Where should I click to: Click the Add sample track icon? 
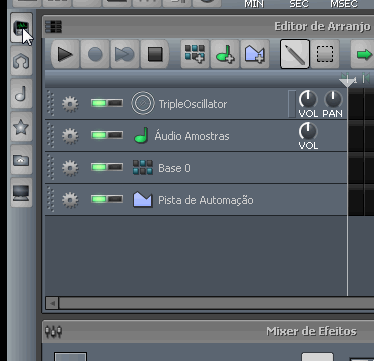pyautogui.click(x=225, y=54)
